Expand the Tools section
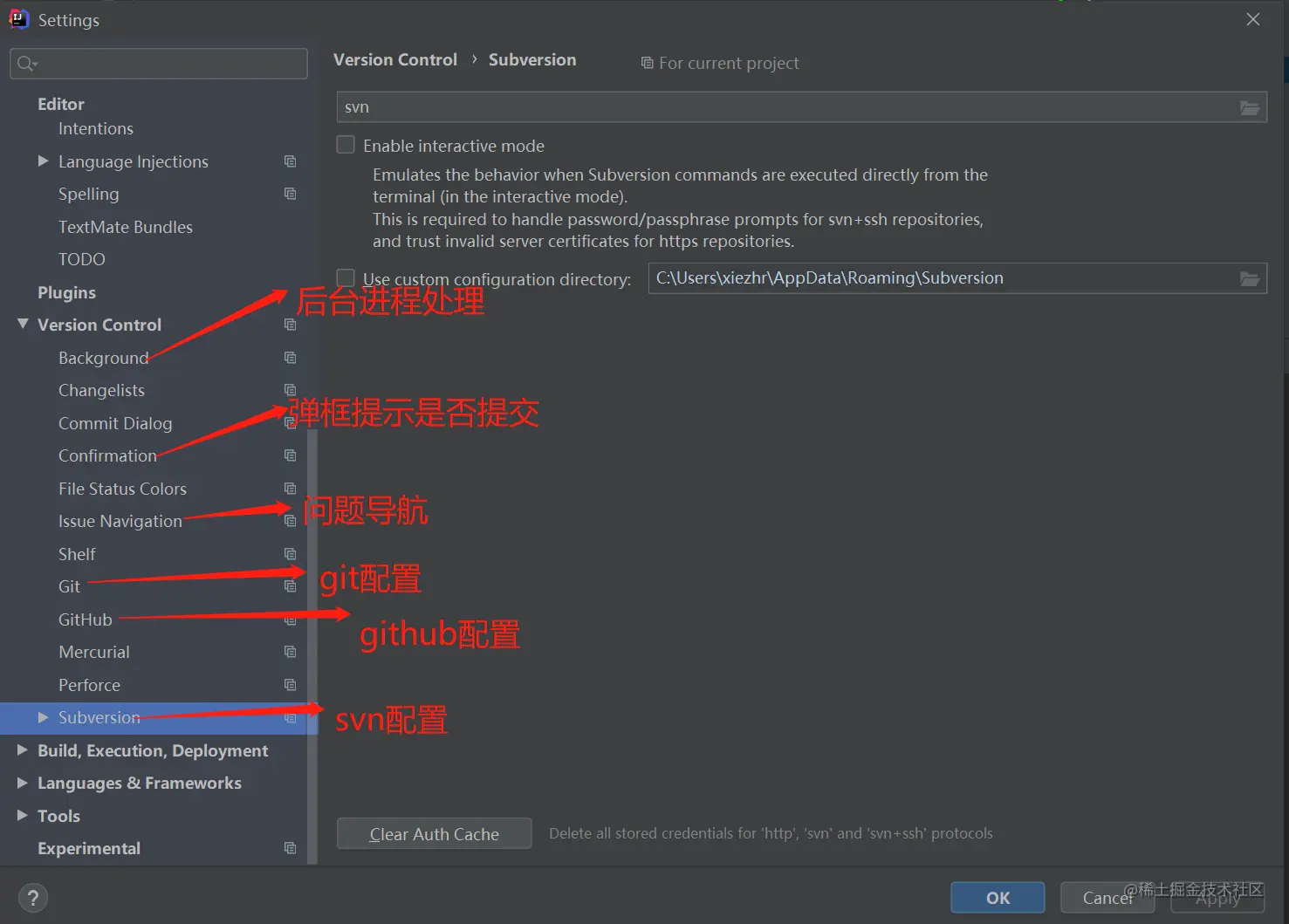1289x924 pixels. 23,815
